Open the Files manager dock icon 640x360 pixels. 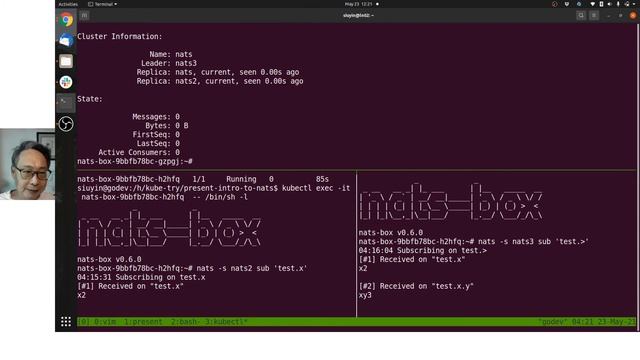tap(66, 61)
